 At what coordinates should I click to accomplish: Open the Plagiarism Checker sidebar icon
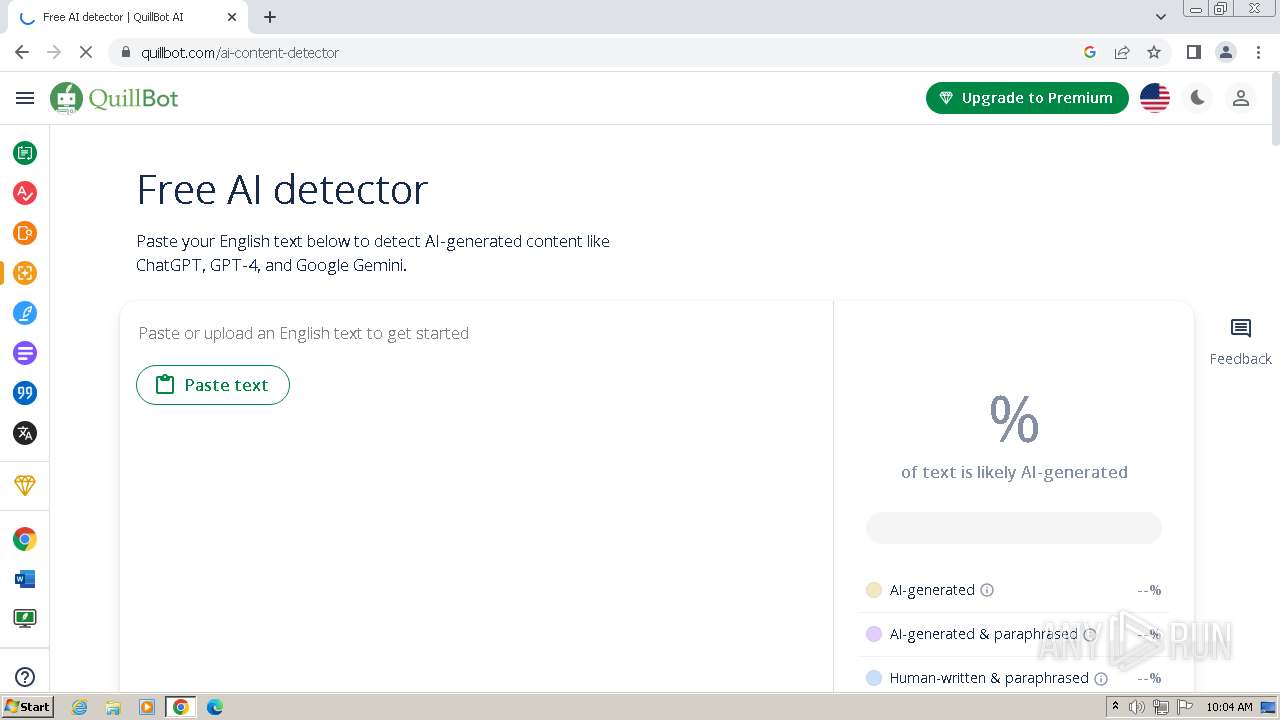25,233
